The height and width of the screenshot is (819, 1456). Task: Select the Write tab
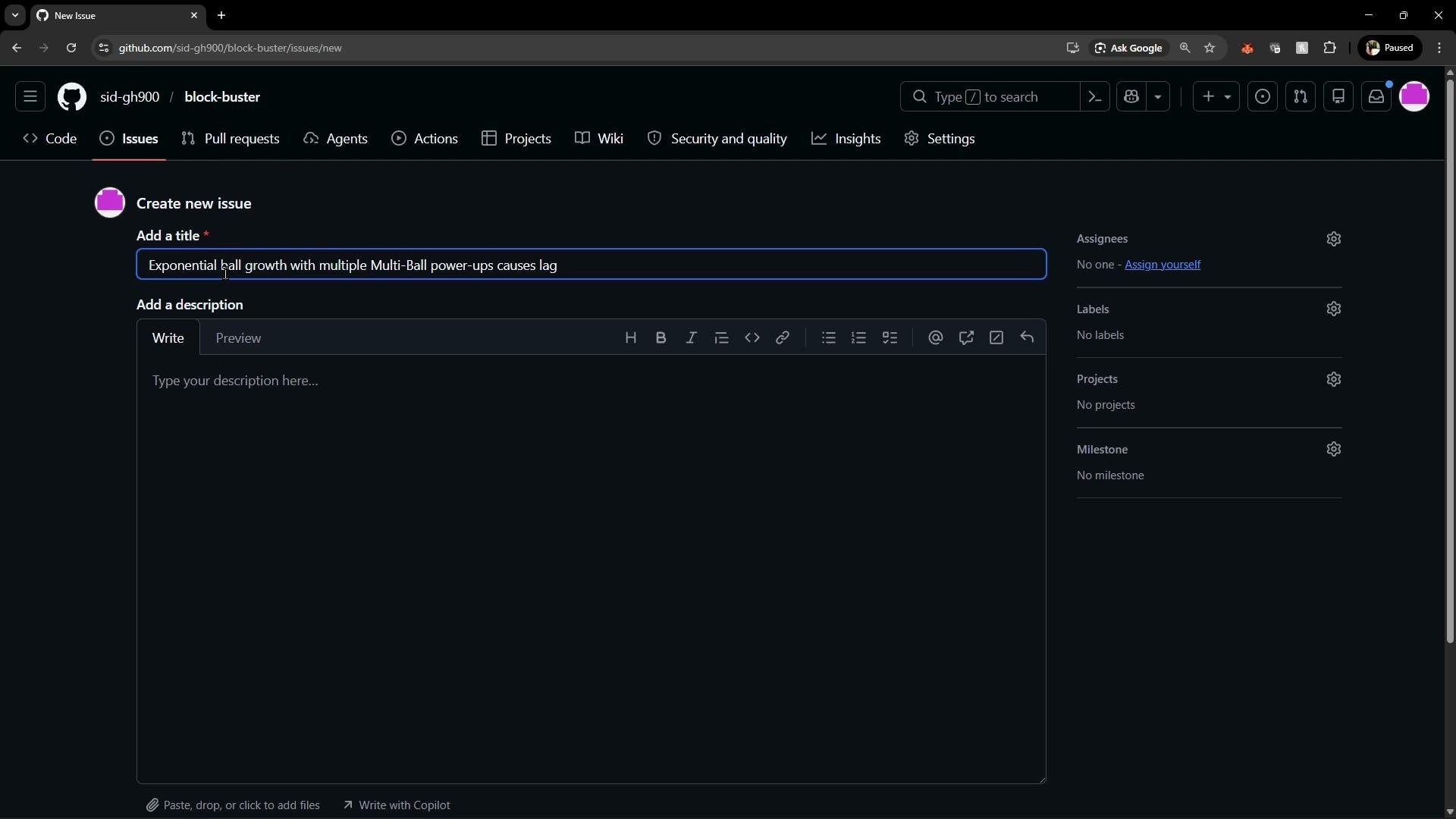(x=168, y=338)
